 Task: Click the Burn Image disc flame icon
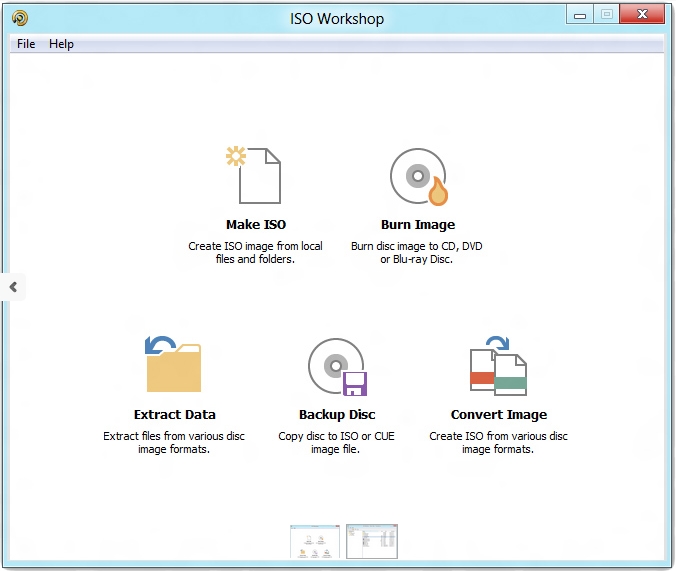coord(419,176)
